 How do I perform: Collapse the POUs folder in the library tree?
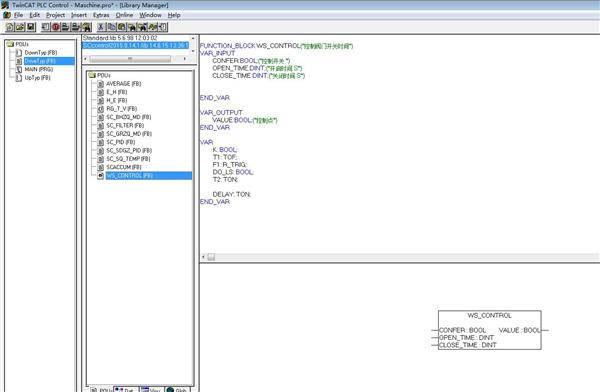click(92, 75)
